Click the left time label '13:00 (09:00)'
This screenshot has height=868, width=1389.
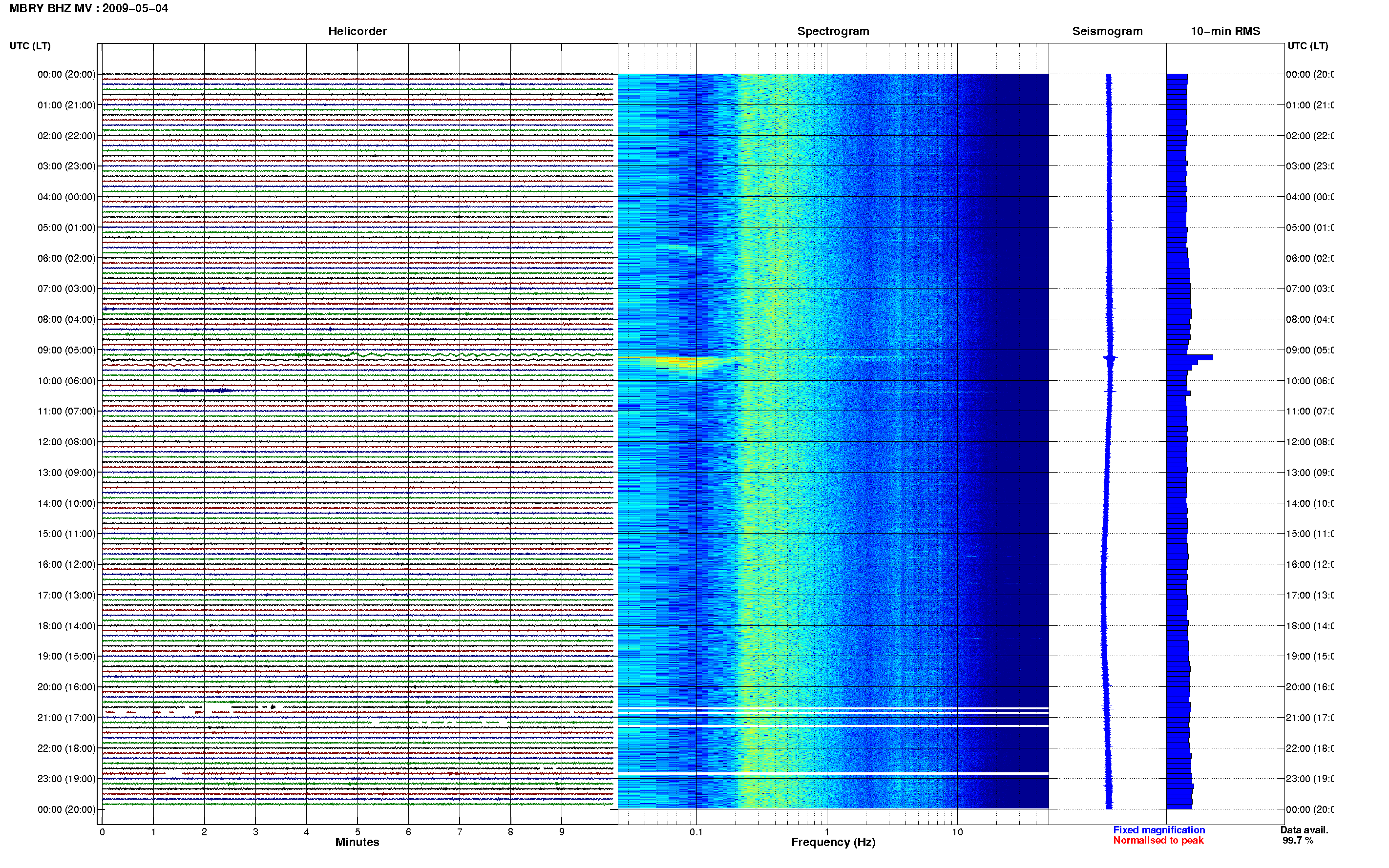tap(66, 473)
